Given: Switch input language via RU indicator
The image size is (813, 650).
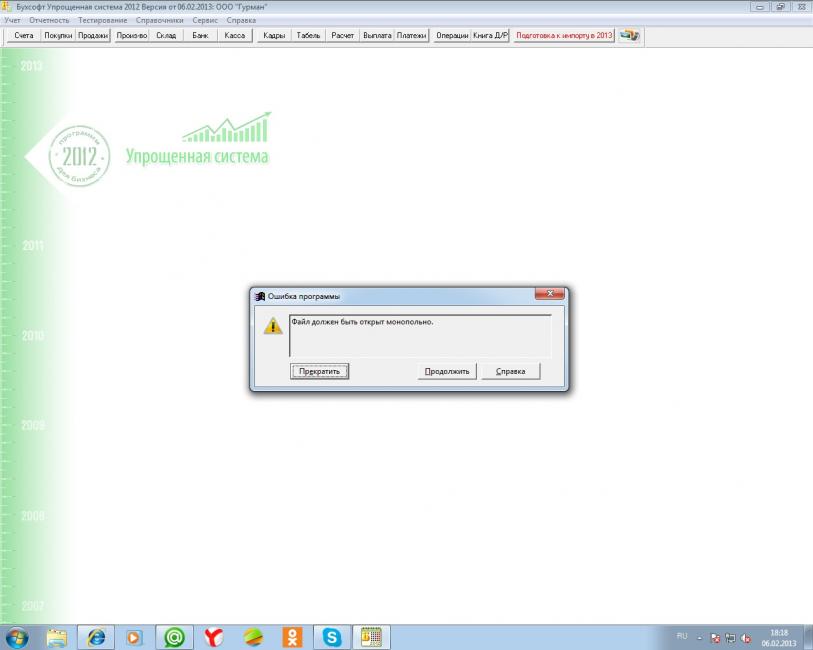Looking at the screenshot, I should [x=682, y=636].
